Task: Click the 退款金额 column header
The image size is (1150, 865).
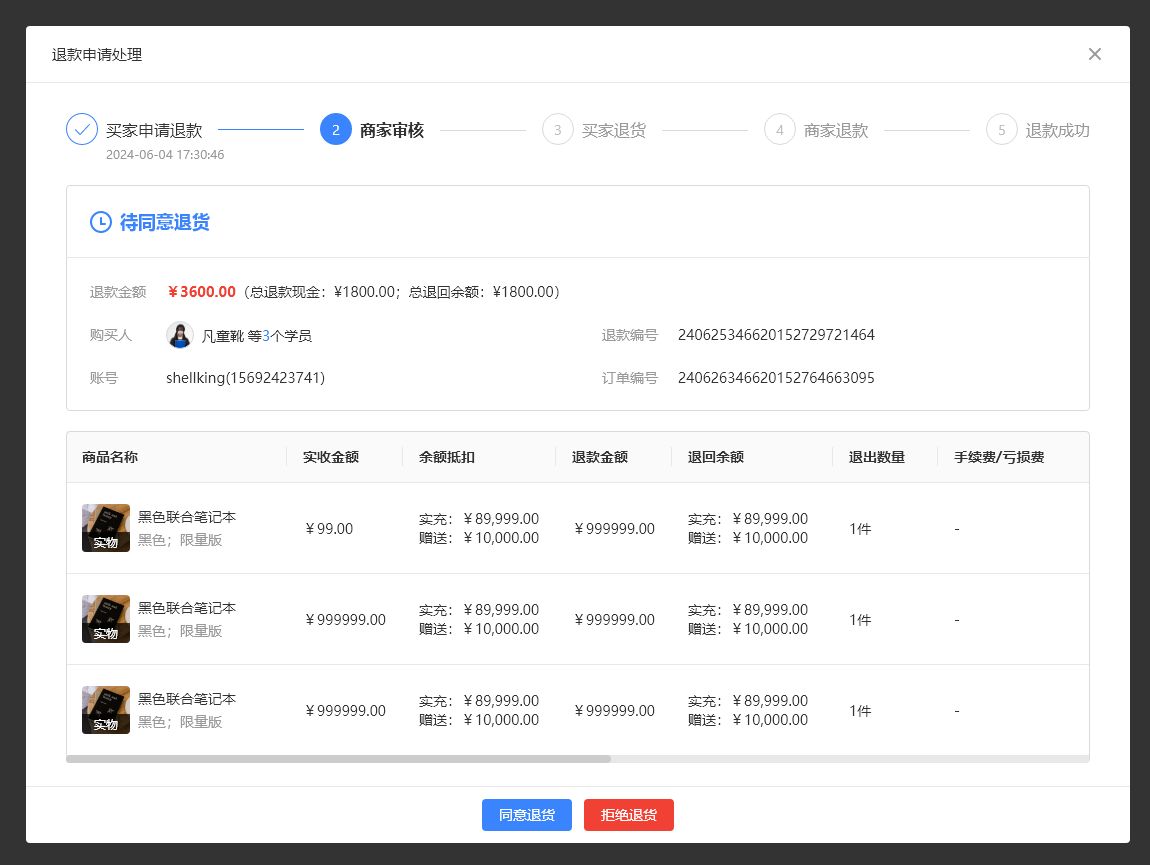Action: [600, 457]
